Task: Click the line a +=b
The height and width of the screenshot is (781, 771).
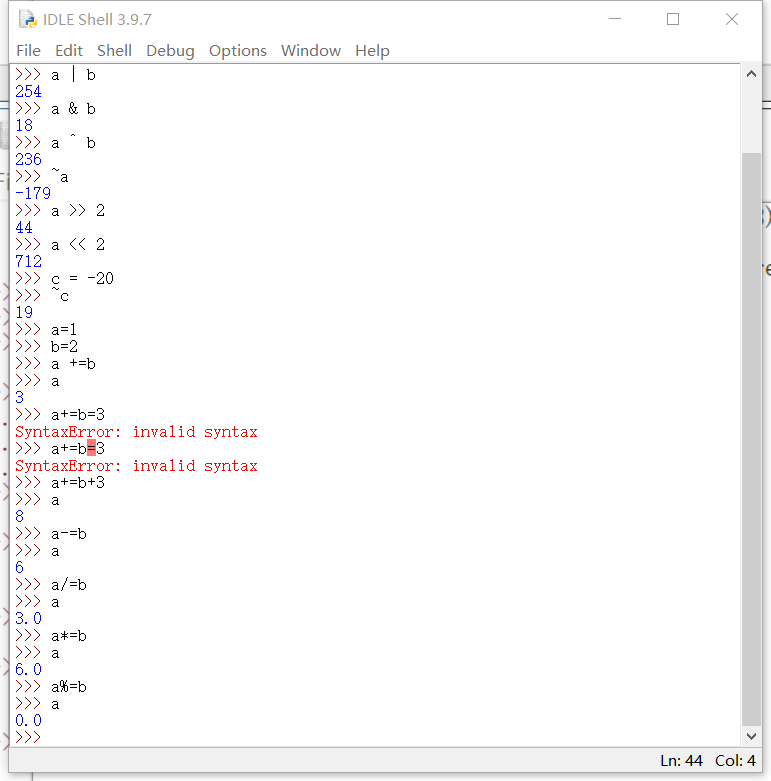Action: coord(73,364)
